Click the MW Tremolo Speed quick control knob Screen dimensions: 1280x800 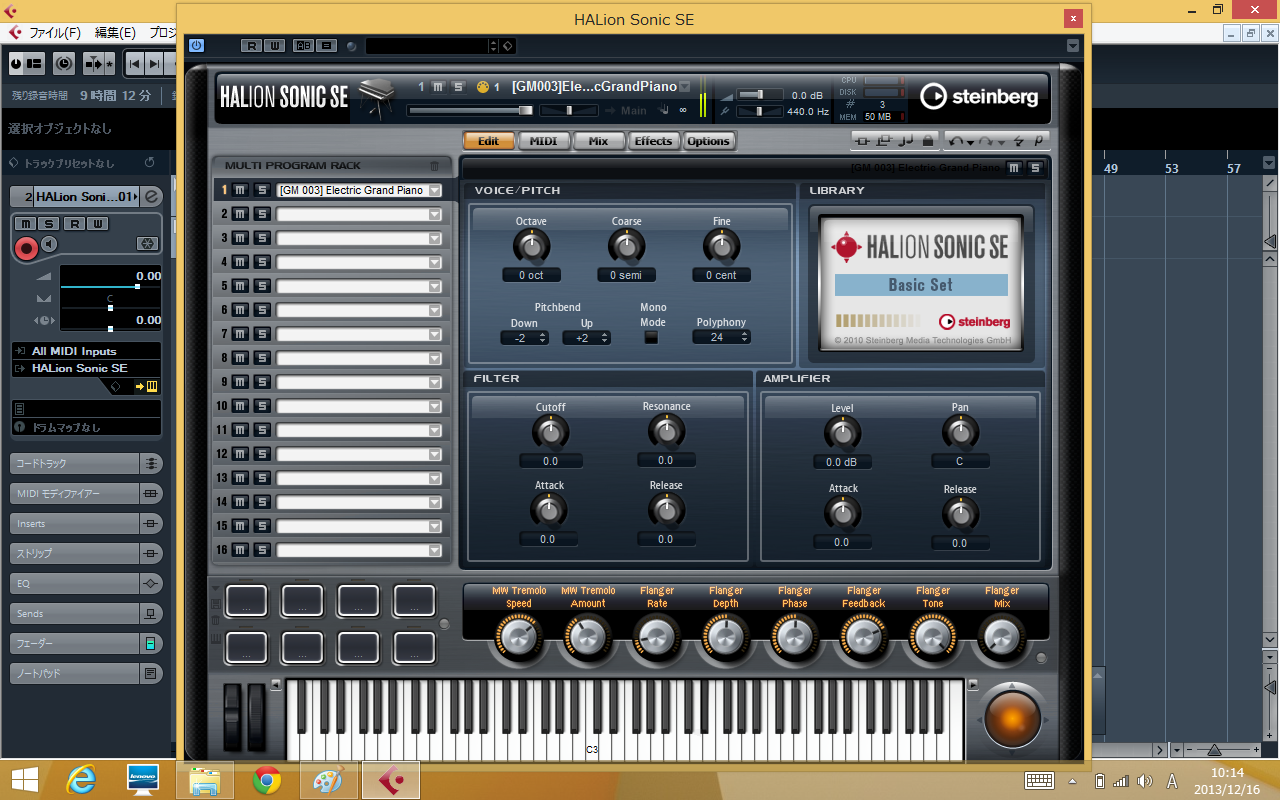coord(518,636)
